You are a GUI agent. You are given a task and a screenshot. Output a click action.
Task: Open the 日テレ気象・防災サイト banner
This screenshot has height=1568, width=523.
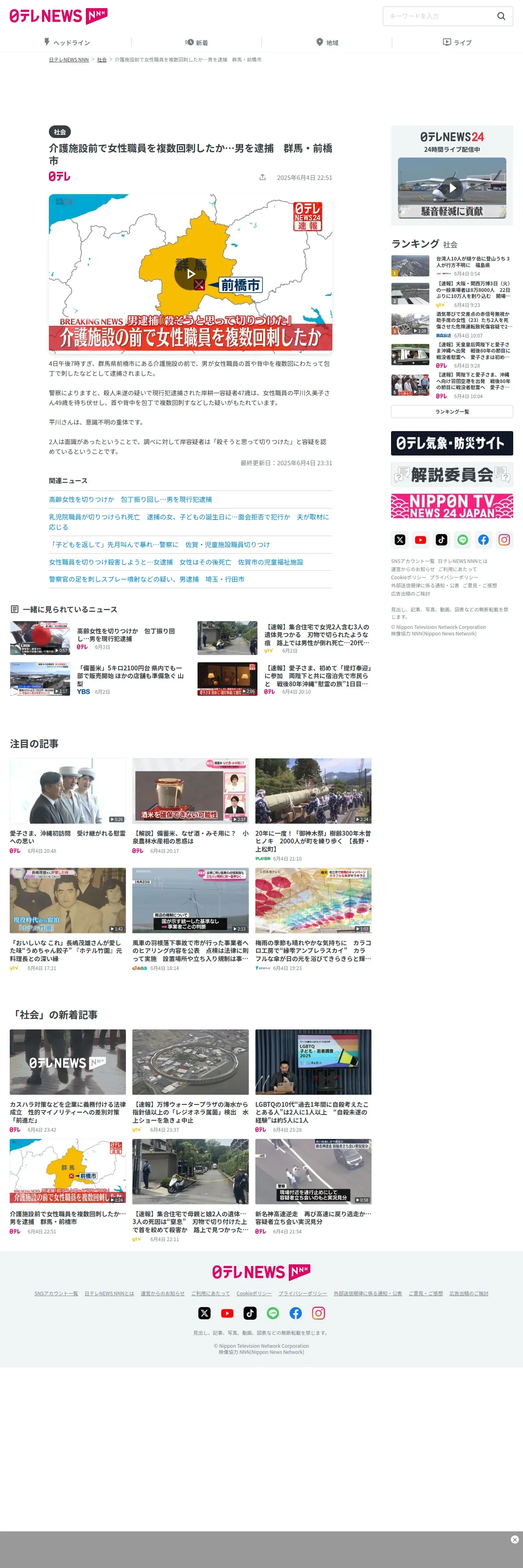[452, 443]
